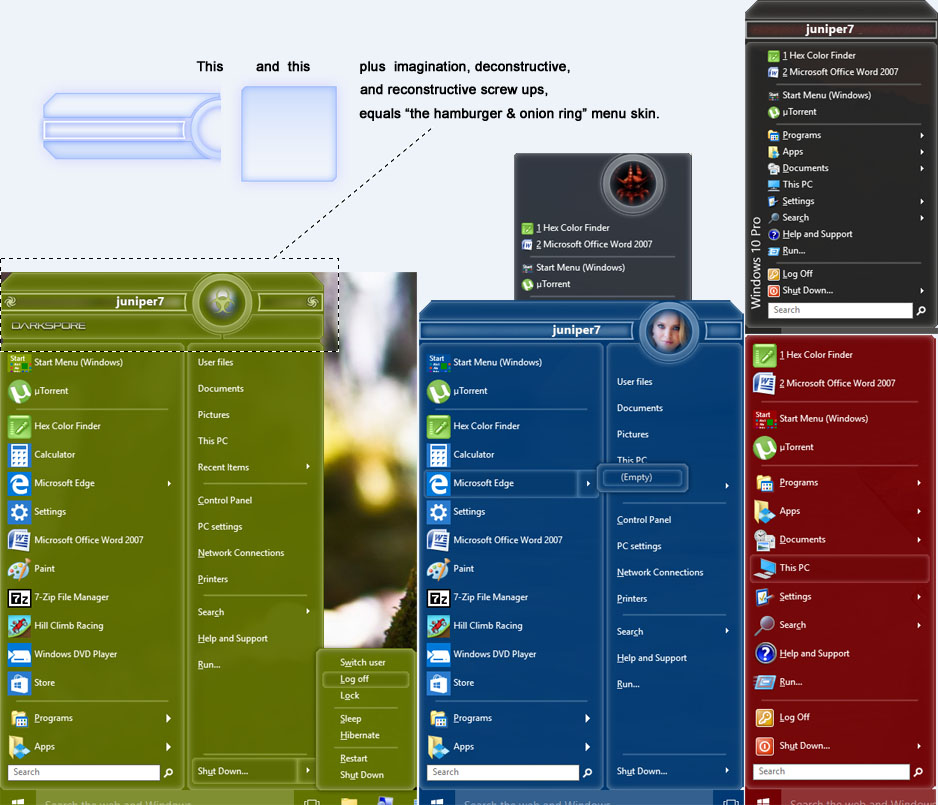The height and width of the screenshot is (805, 938).
Task: Launch µTorrent from the red menu
Action: 796,447
